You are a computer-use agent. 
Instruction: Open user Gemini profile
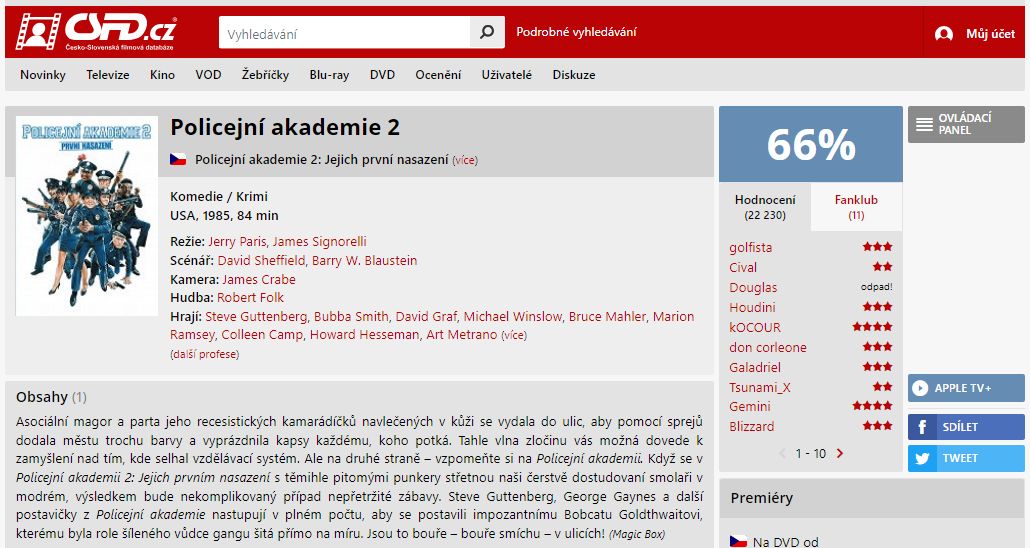click(750, 407)
